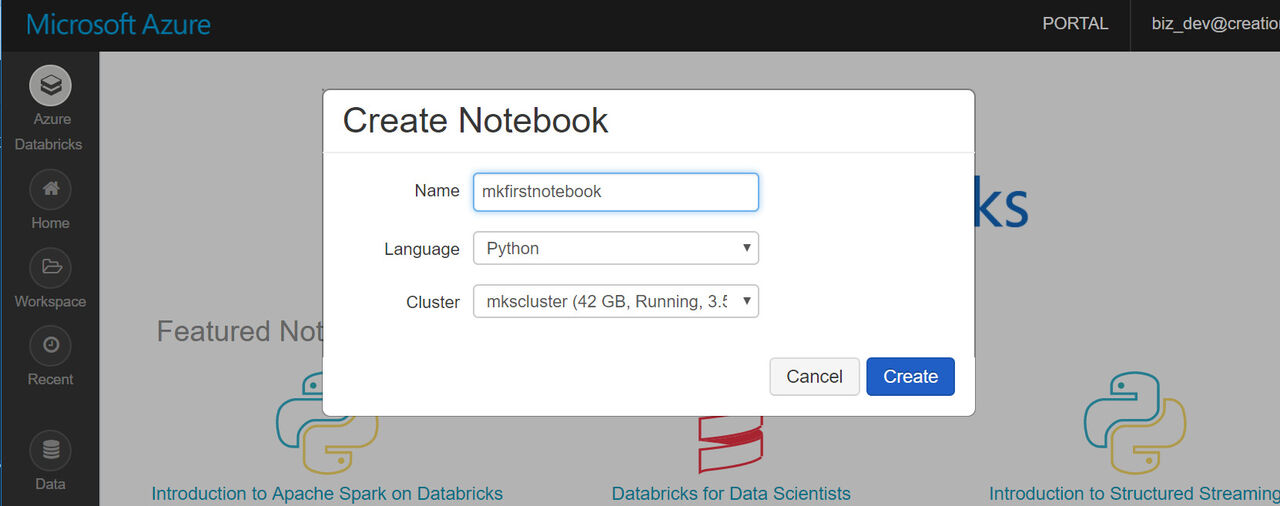
Task: Cancel the Create Notebook dialog
Action: coord(814,377)
